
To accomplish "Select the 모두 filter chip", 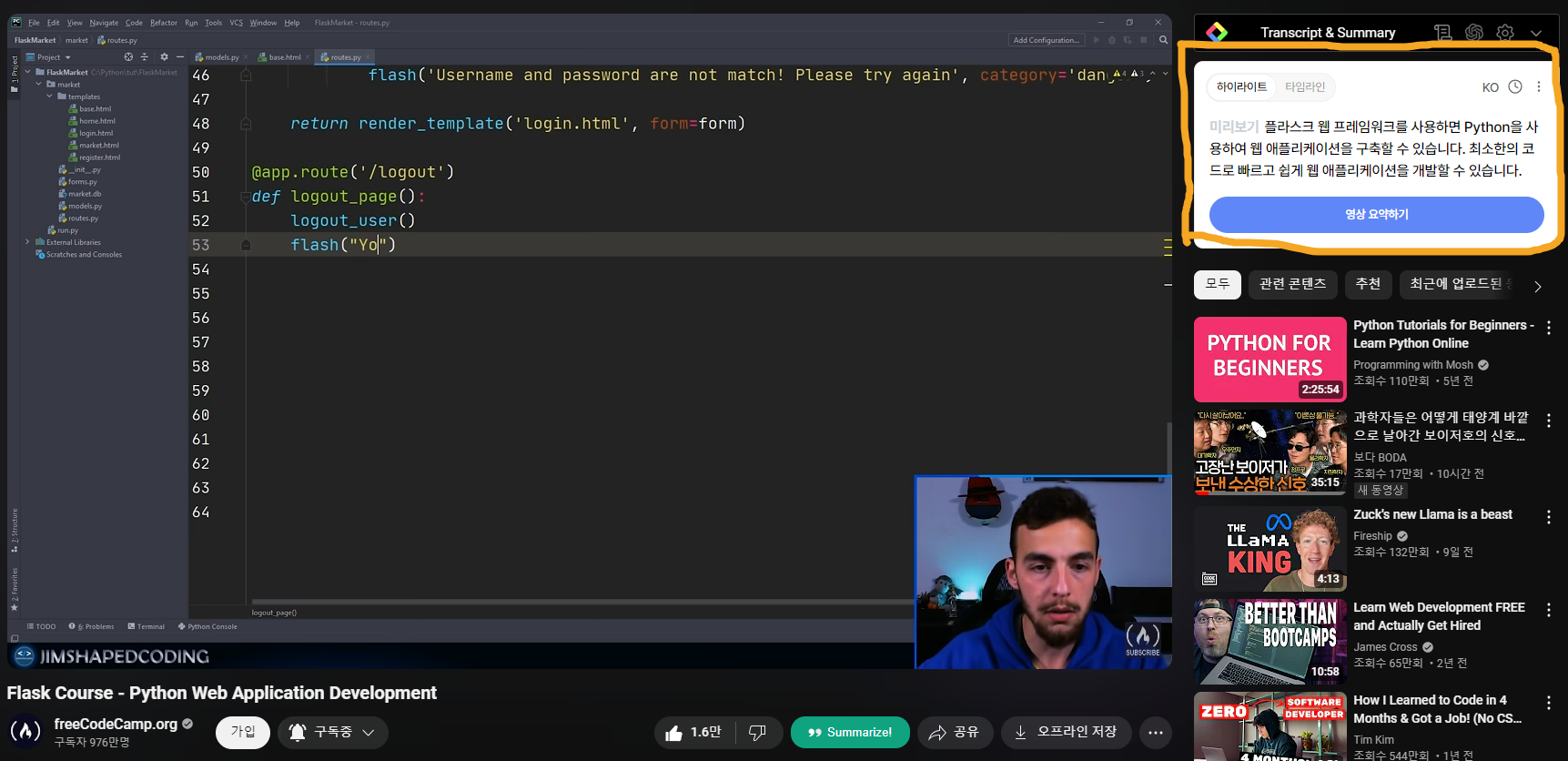I will coord(1218,284).
